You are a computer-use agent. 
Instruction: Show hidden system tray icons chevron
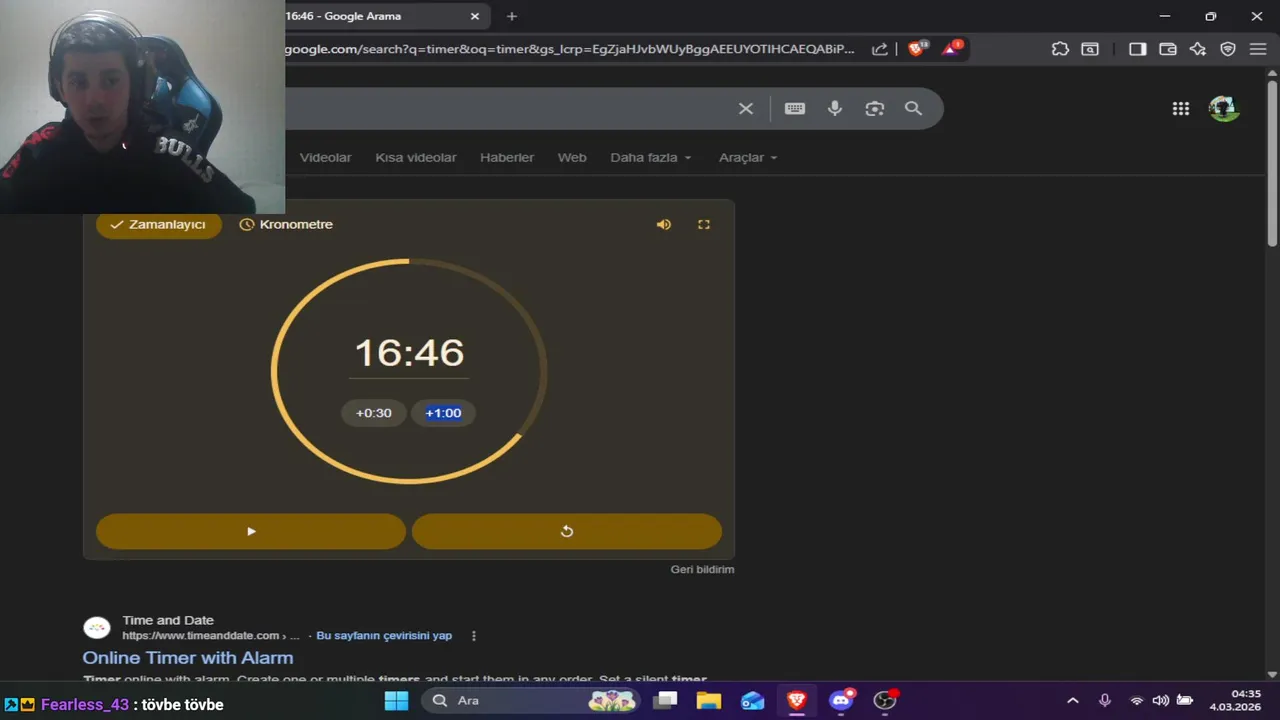coord(1073,701)
